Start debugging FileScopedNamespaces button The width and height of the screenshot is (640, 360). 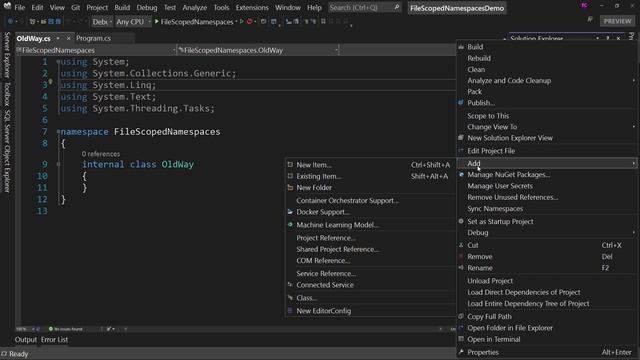tap(193, 22)
